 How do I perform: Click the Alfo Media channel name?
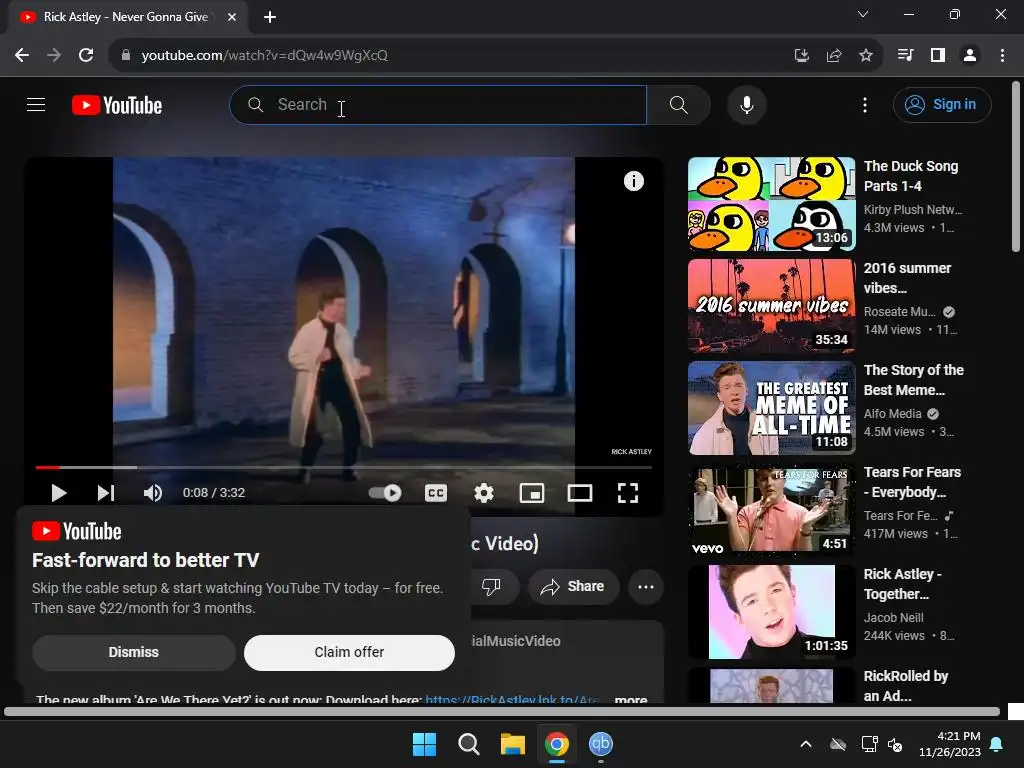pos(892,413)
